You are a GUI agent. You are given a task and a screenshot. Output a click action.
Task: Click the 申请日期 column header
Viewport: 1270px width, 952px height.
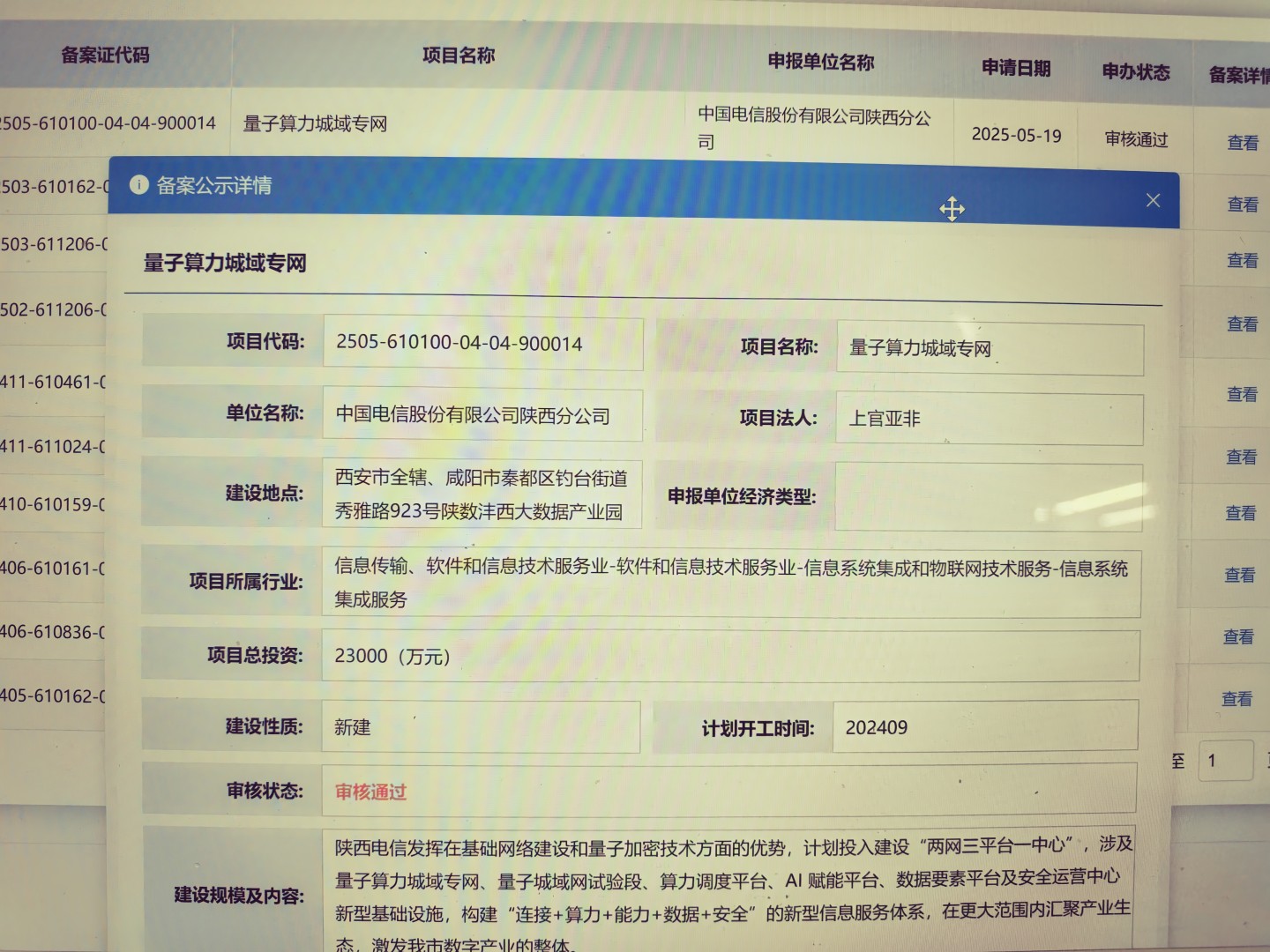coord(1016,68)
